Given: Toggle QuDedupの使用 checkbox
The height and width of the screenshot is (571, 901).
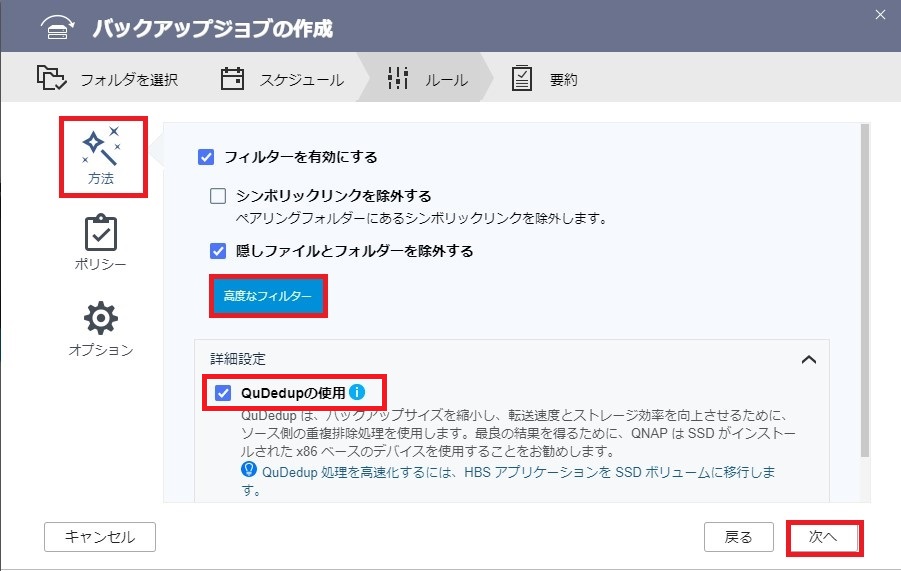Looking at the screenshot, I should pos(223,393).
